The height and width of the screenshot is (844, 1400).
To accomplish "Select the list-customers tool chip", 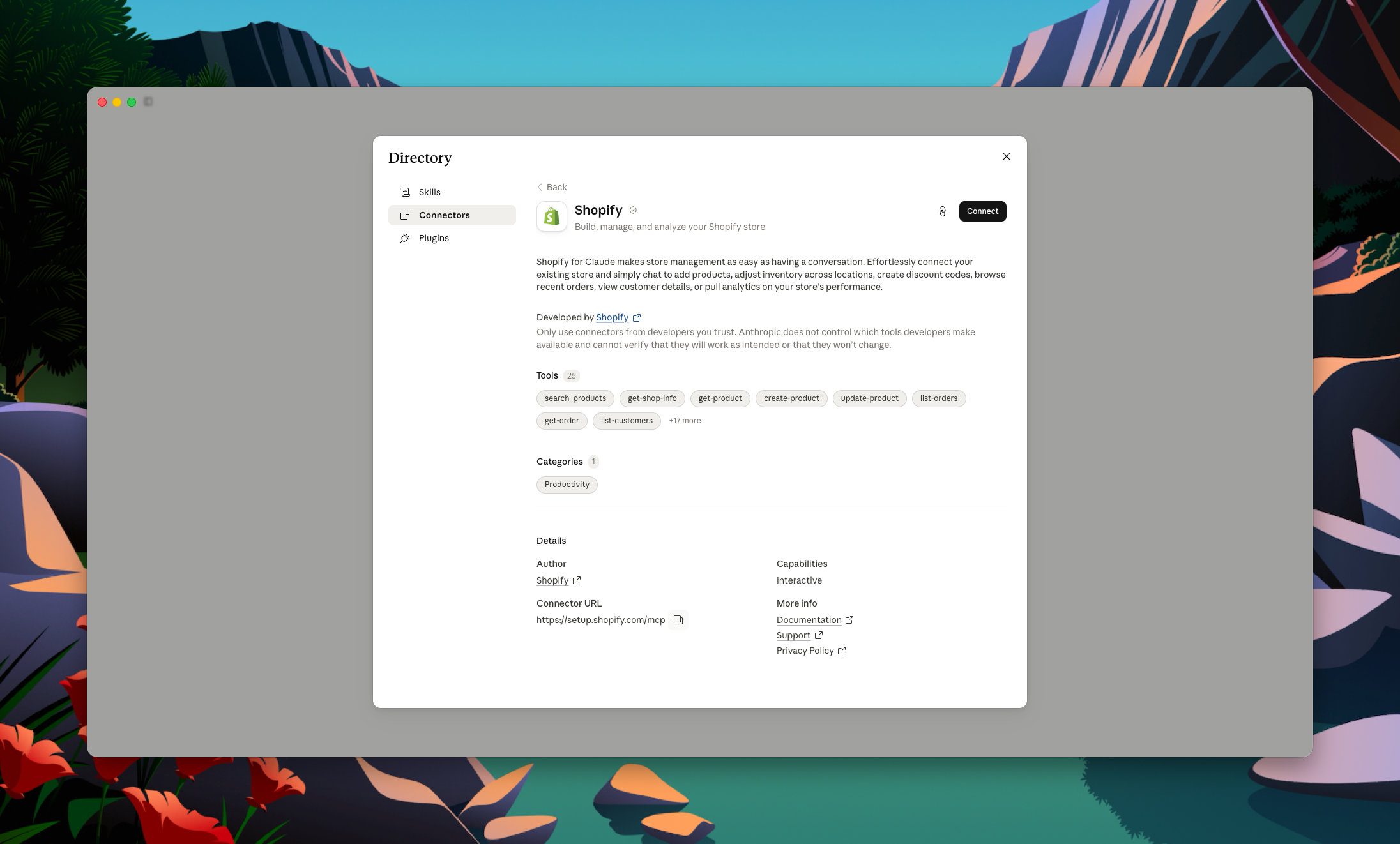I will [x=627, y=421].
